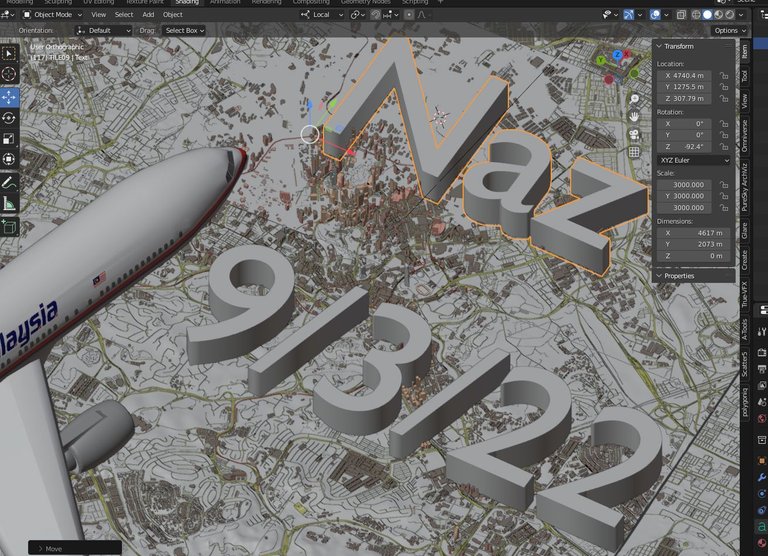Toggle viewport gizmos visibility button

click(629, 15)
